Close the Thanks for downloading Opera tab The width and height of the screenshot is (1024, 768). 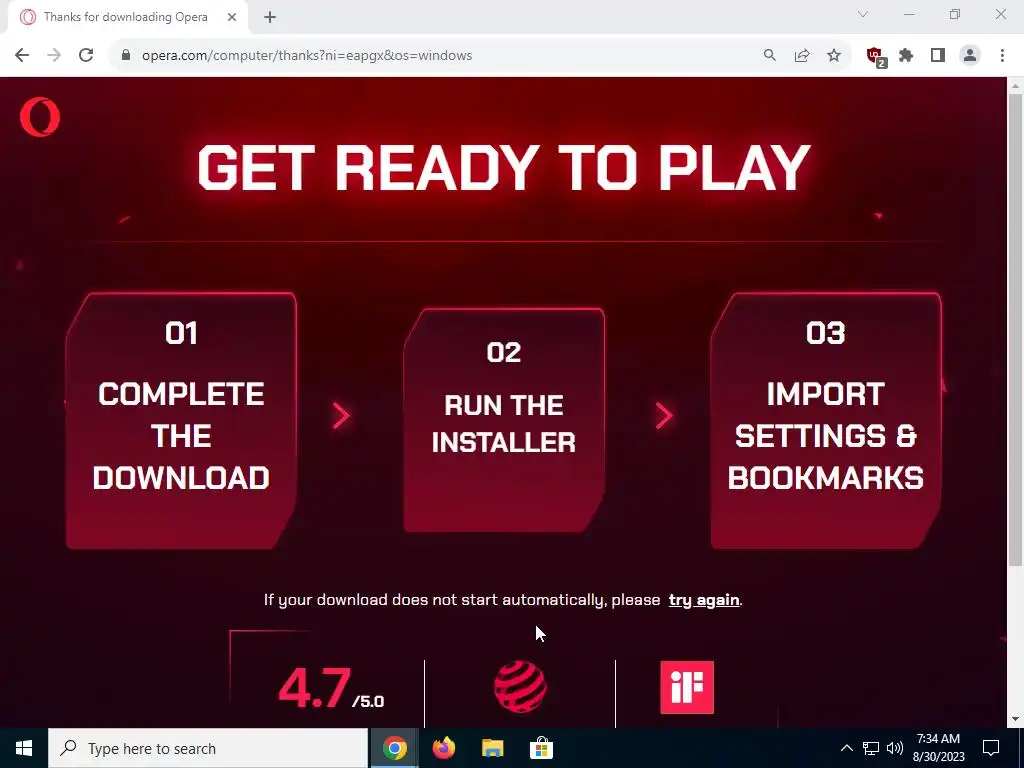tap(232, 18)
